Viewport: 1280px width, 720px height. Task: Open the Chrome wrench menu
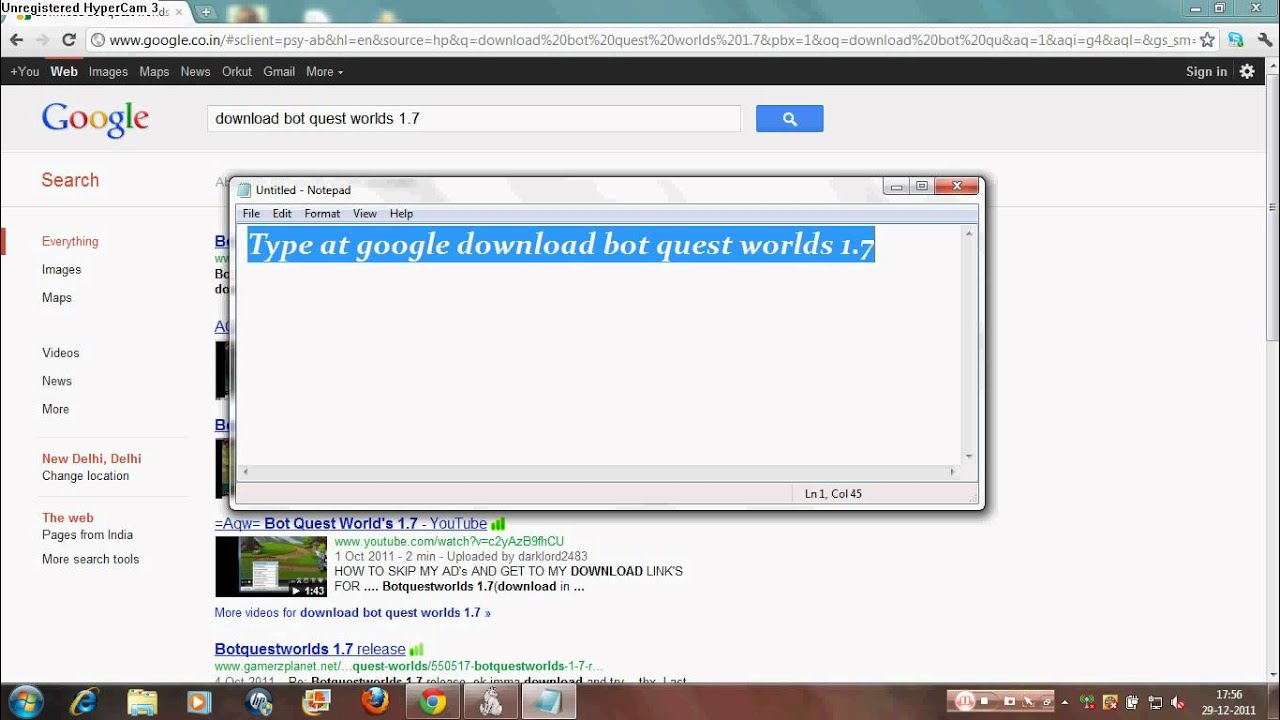pyautogui.click(x=1263, y=40)
